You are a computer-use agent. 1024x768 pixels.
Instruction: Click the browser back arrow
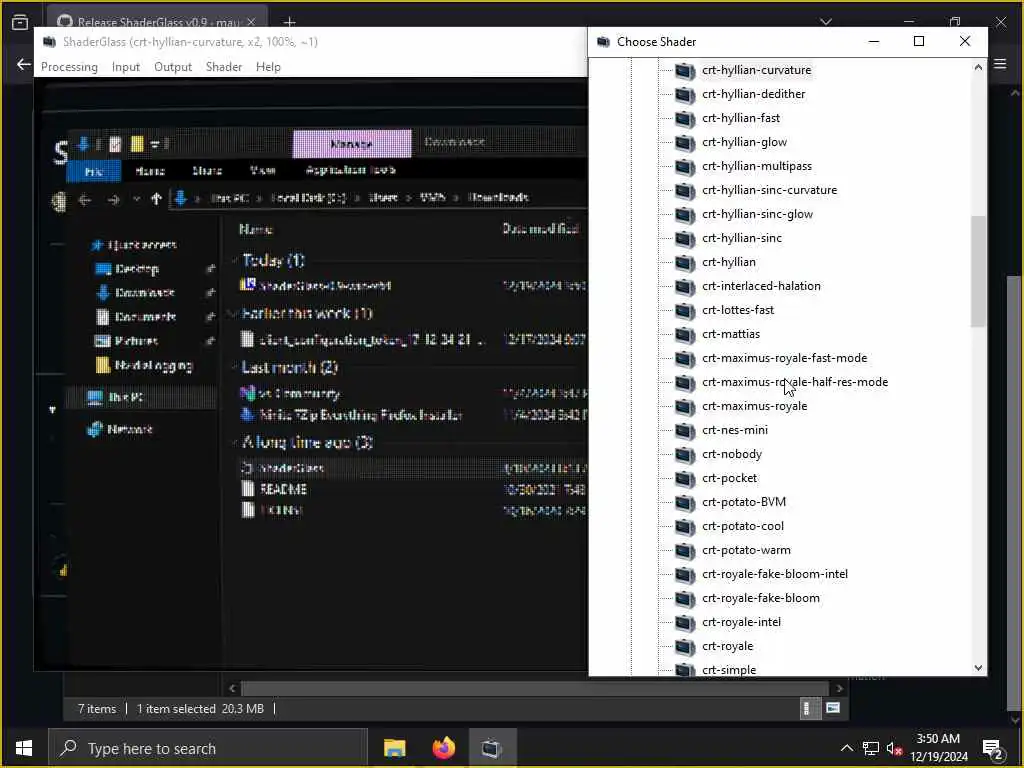pos(24,64)
